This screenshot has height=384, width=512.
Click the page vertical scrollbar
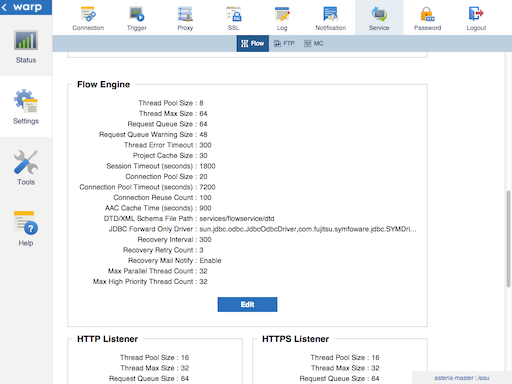[x=508, y=238]
